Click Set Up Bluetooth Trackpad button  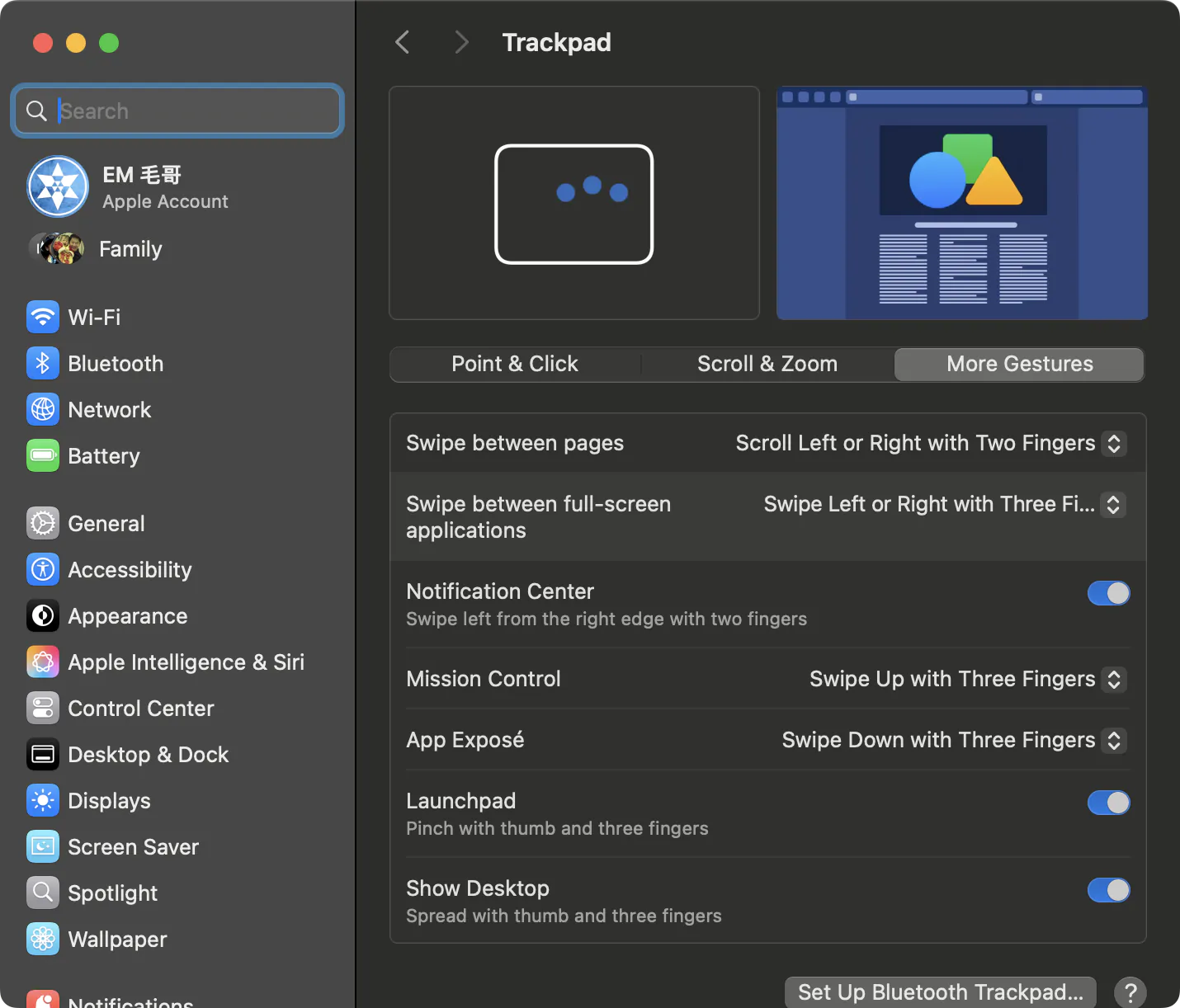click(x=940, y=992)
